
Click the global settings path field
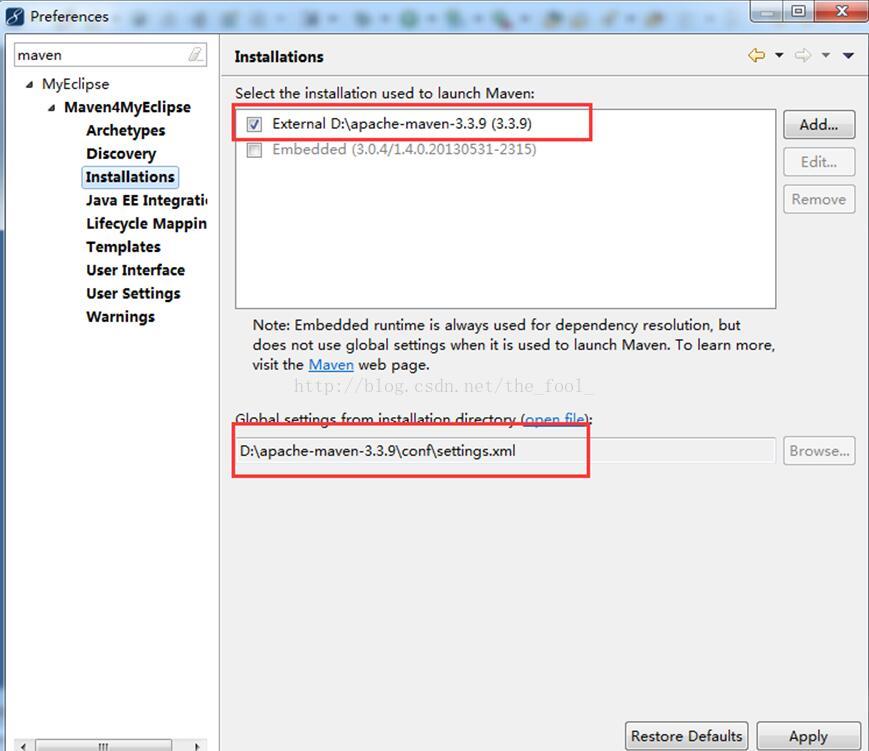(505, 451)
